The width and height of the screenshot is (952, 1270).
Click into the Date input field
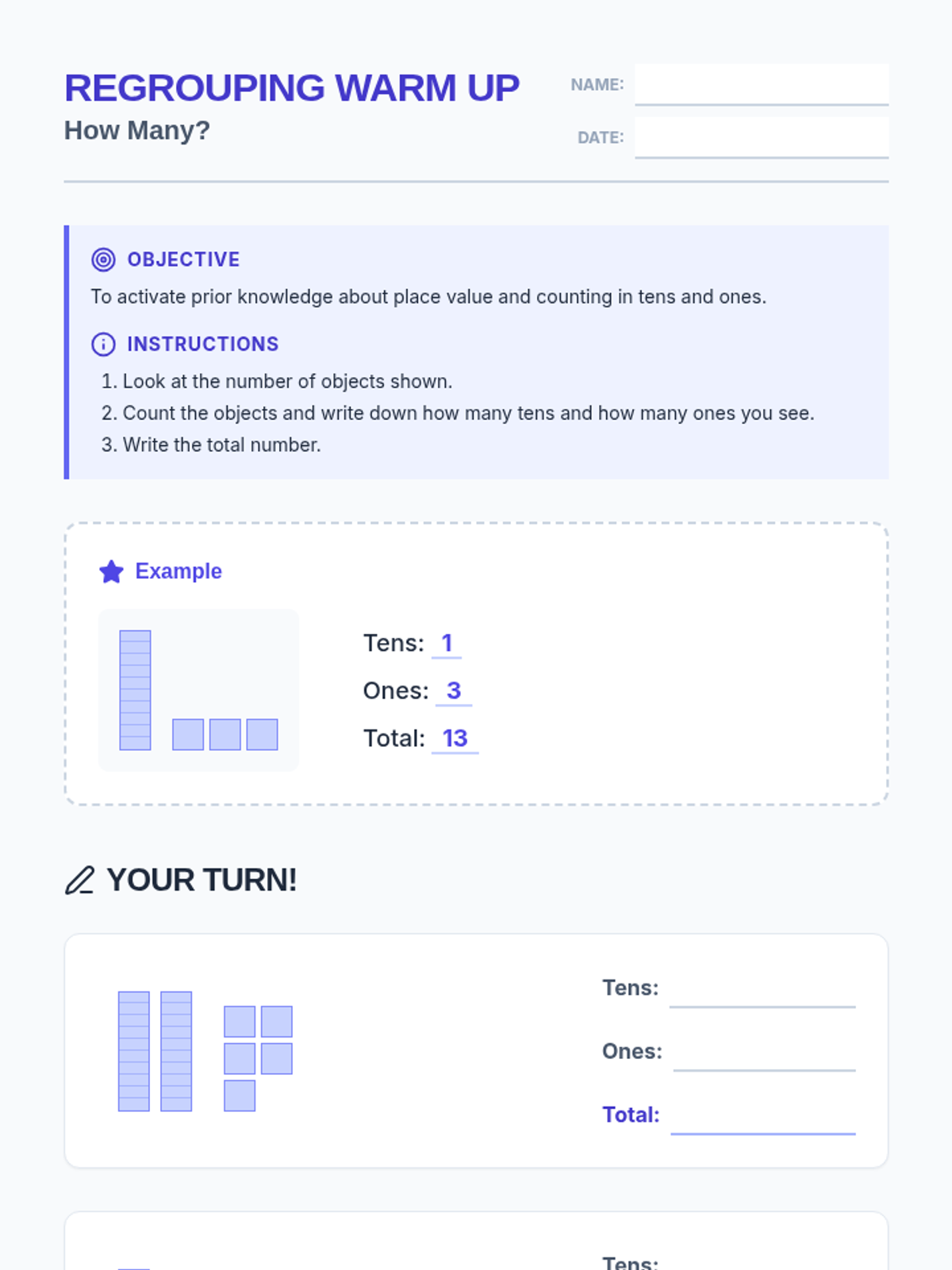(x=761, y=137)
